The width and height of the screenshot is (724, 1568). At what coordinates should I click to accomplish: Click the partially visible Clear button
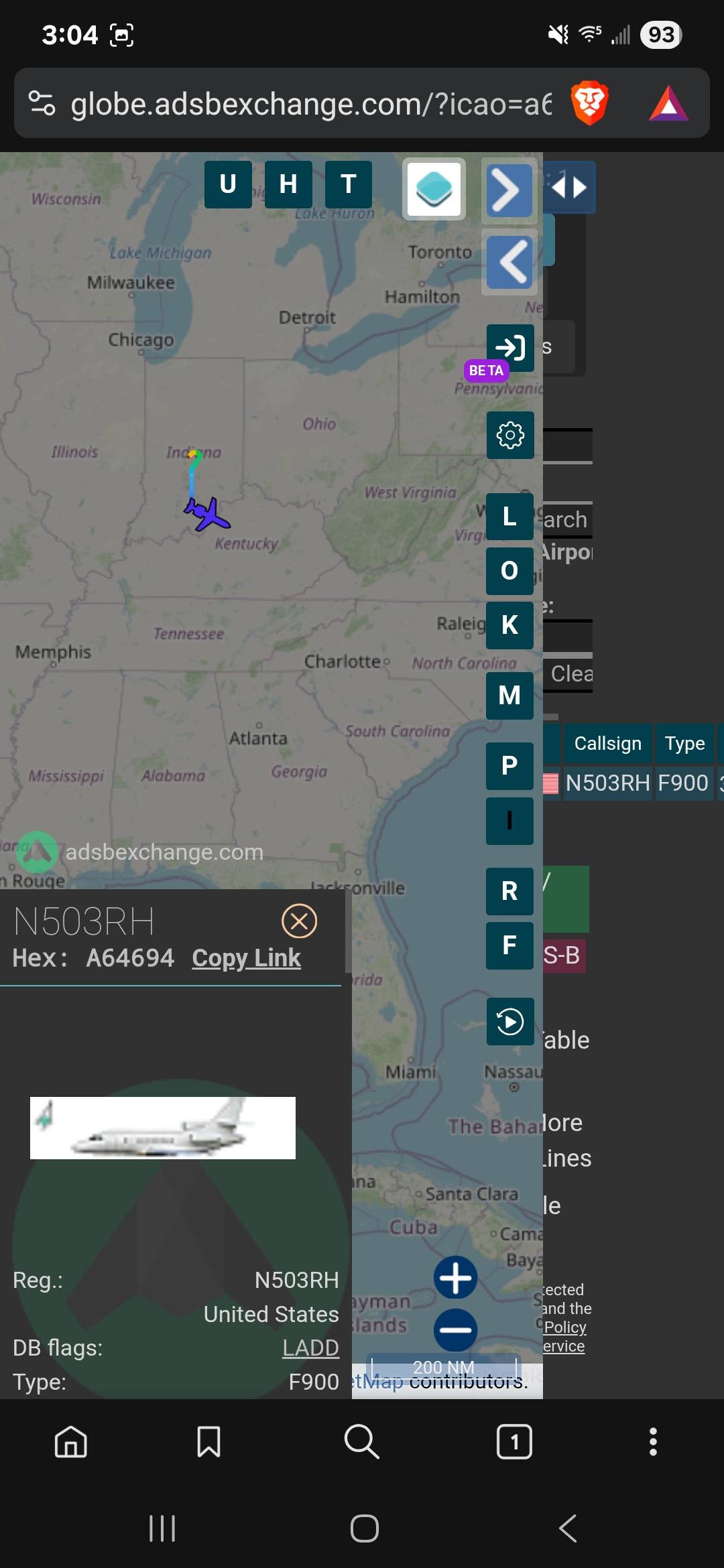[568, 673]
